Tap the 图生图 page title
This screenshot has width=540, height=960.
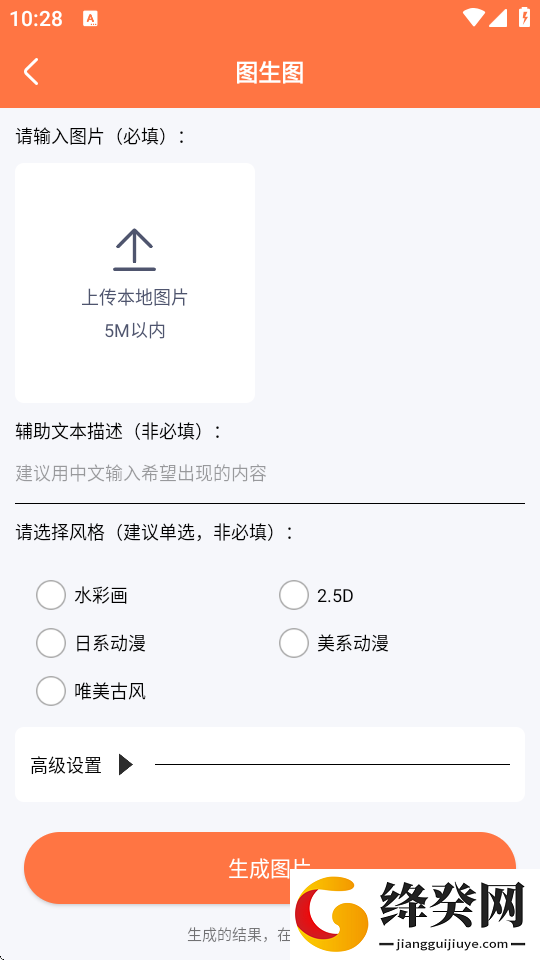(270, 72)
